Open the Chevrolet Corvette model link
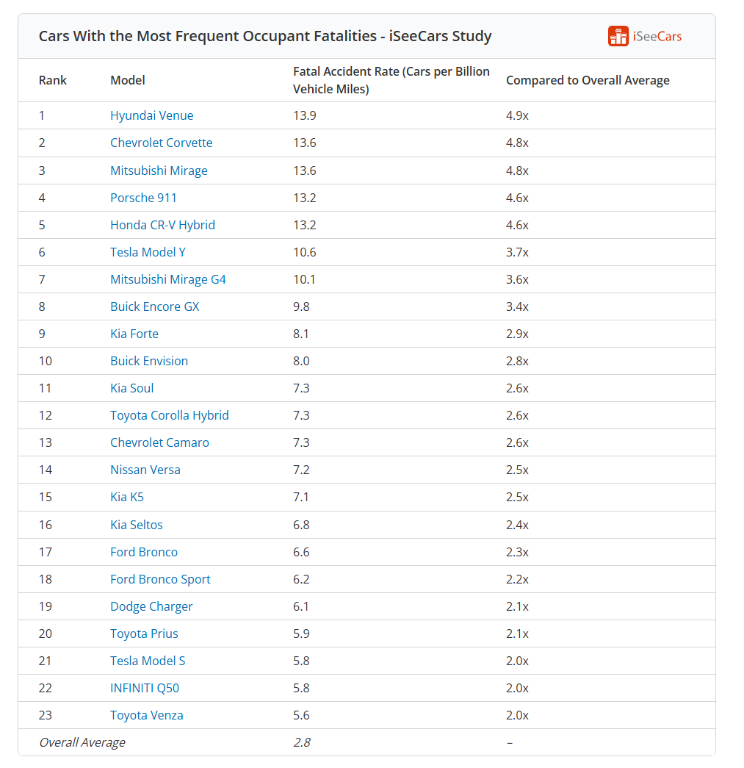Image resolution: width=744 pixels, height=768 pixels. coord(161,143)
